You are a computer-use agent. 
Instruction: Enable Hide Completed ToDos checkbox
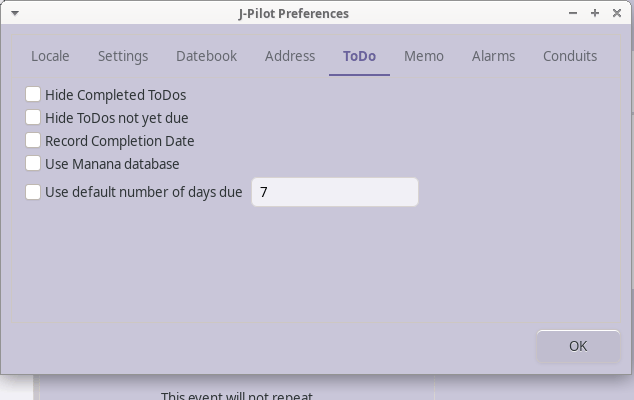[x=33, y=94]
